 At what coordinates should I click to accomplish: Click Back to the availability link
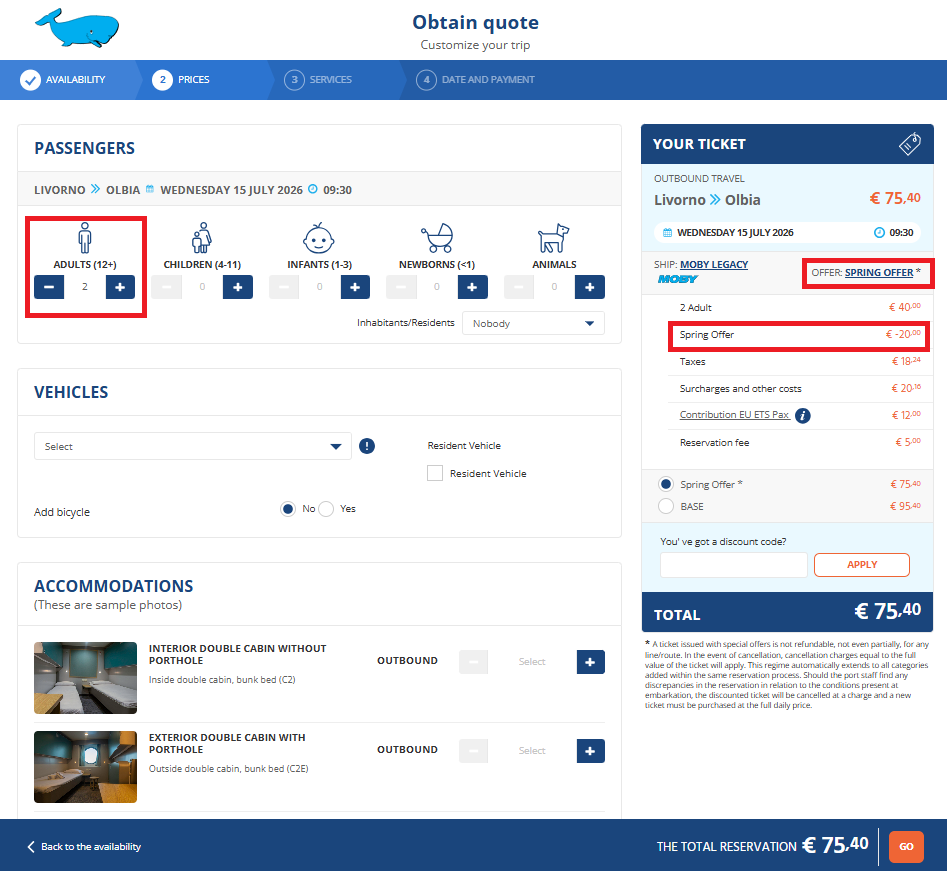coord(84,847)
